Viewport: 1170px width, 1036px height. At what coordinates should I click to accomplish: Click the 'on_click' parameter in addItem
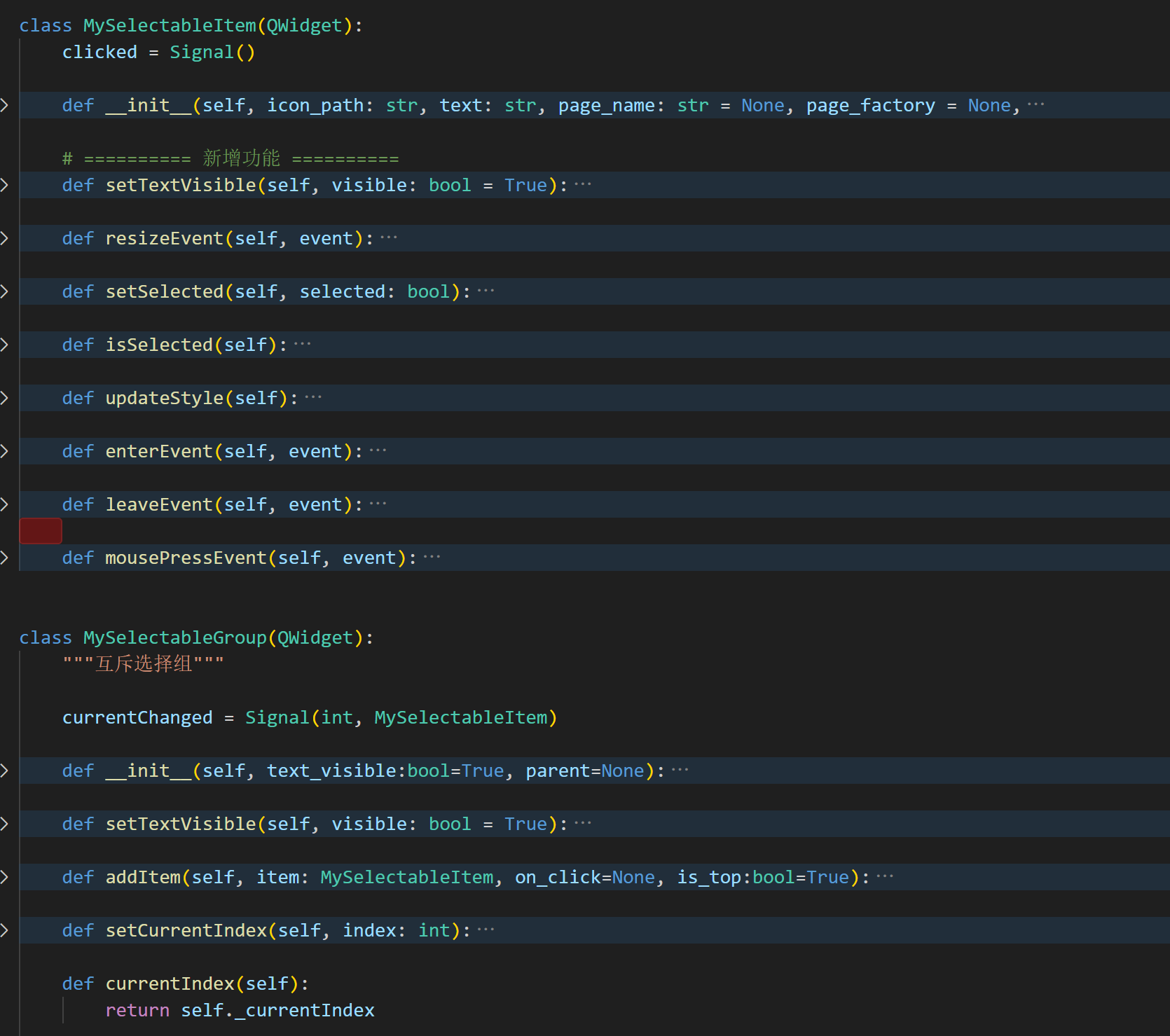tap(558, 878)
